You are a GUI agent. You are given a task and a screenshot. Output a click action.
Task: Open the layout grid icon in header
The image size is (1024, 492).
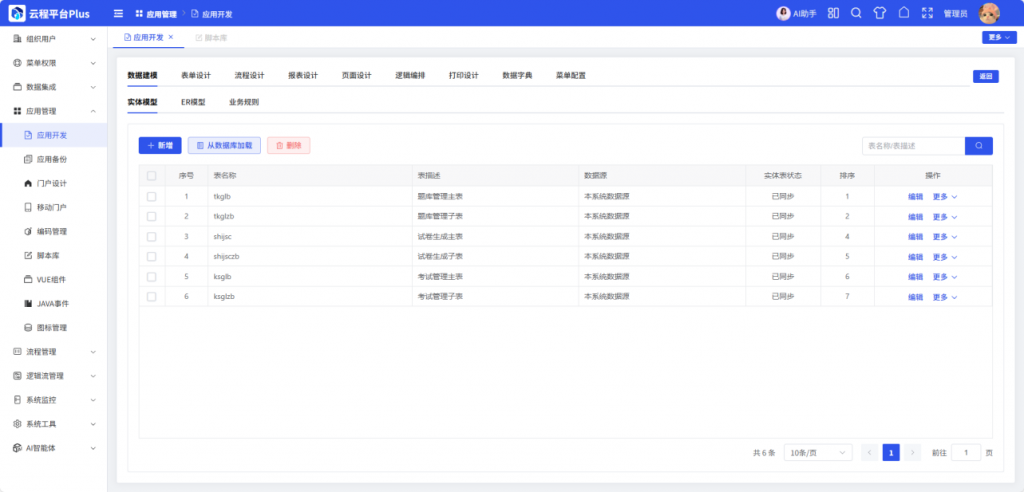coord(833,13)
